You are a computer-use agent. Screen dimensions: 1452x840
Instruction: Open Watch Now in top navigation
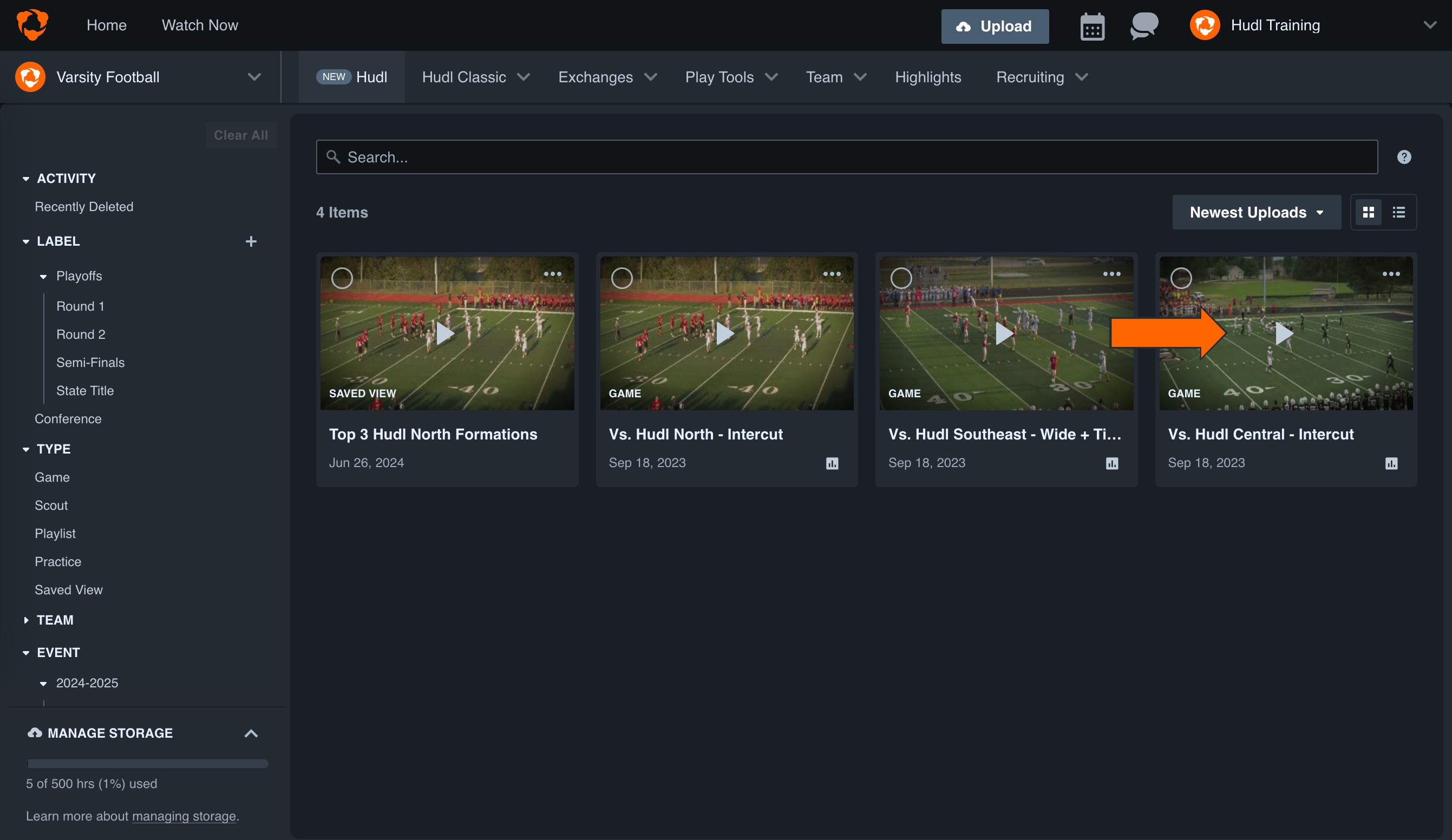point(199,25)
